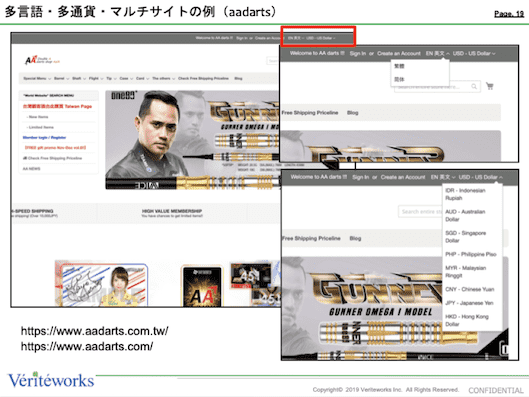The image size is (529, 397).
Task: Open the Blog menu item in upper popup
Action: 353,113
